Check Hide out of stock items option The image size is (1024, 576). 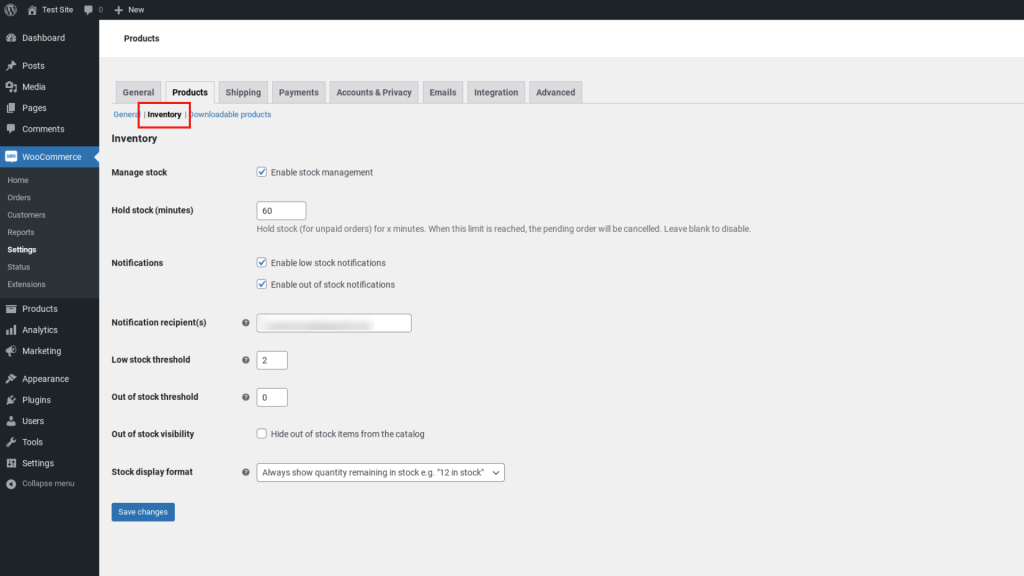point(262,434)
